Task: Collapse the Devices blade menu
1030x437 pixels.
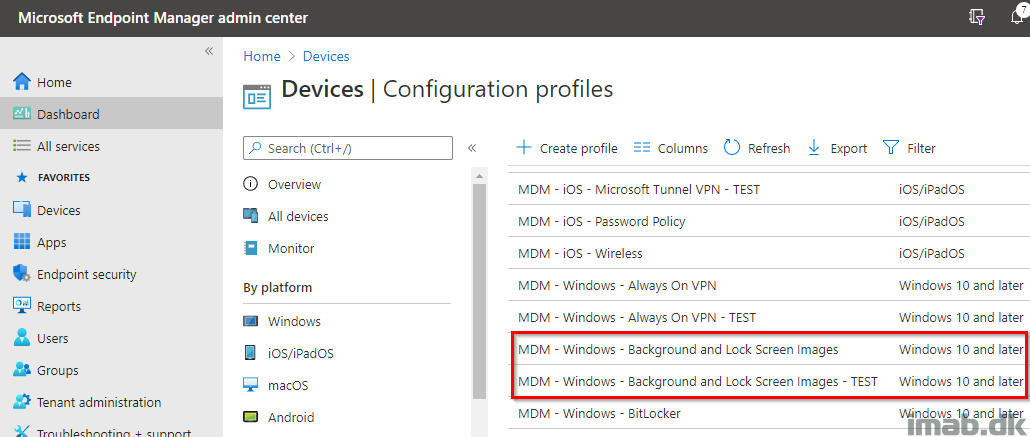Action: click(472, 148)
